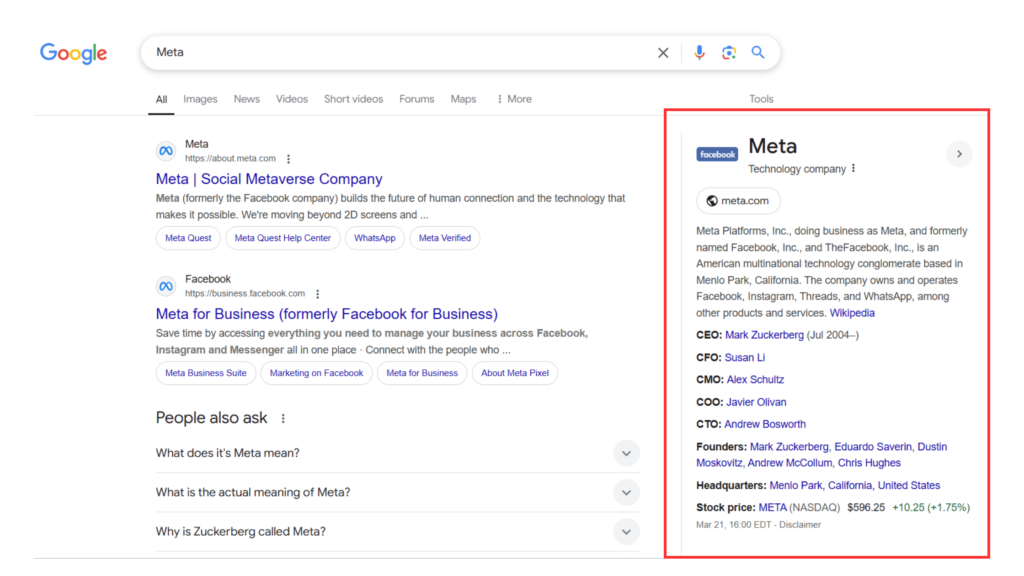Click the Marketing on Facebook chip
The height and width of the screenshot is (576, 1024).
pos(316,374)
